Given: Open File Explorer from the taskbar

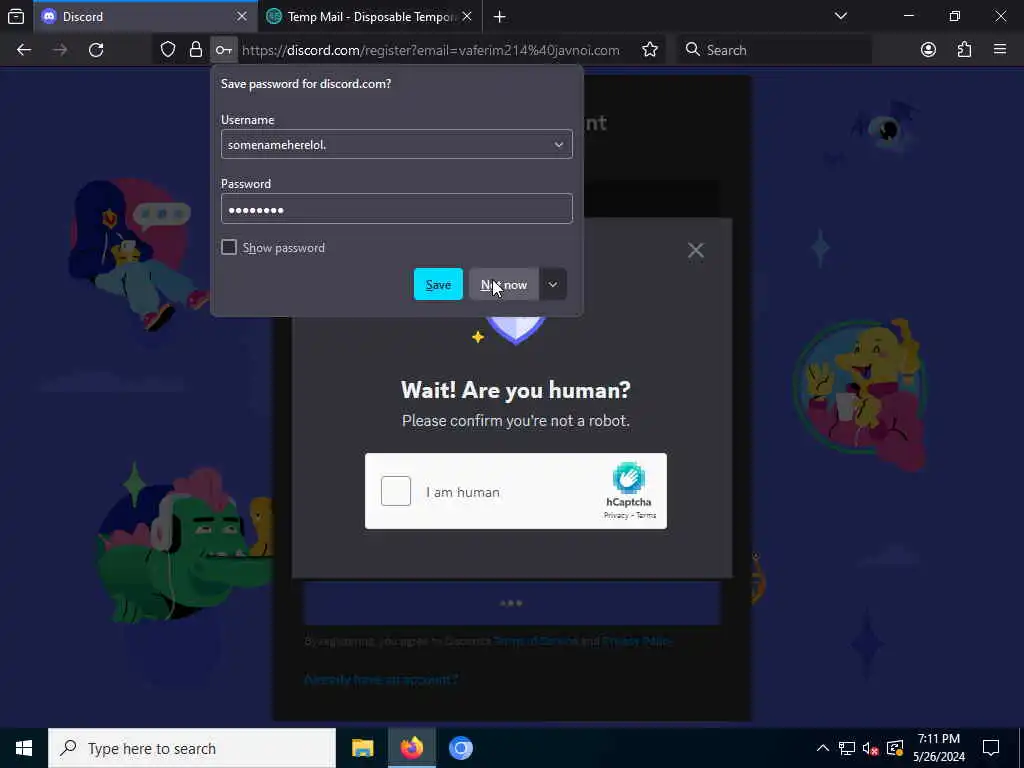Looking at the screenshot, I should tap(362, 748).
